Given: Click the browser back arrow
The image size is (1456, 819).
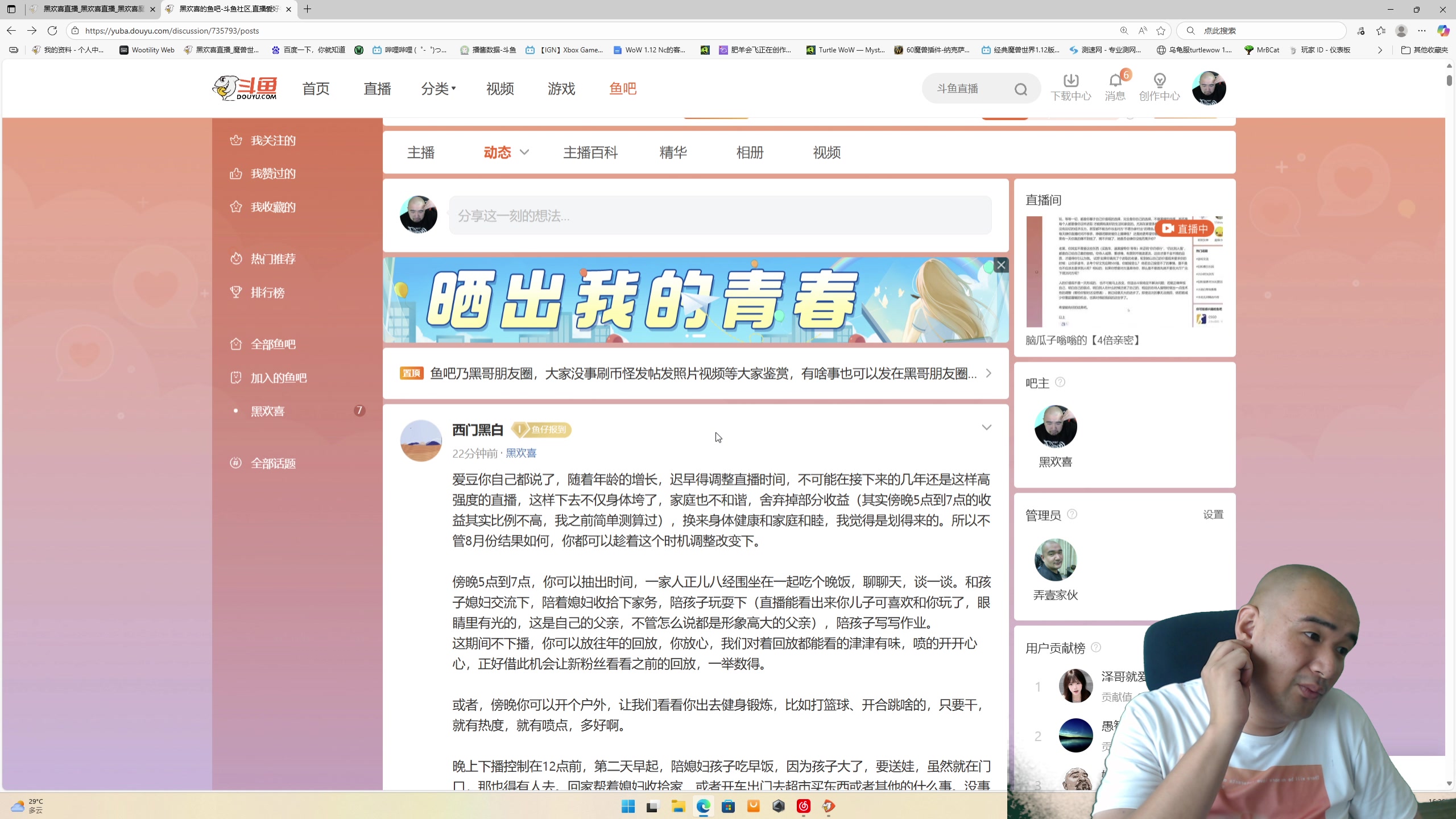Looking at the screenshot, I should (x=11, y=31).
